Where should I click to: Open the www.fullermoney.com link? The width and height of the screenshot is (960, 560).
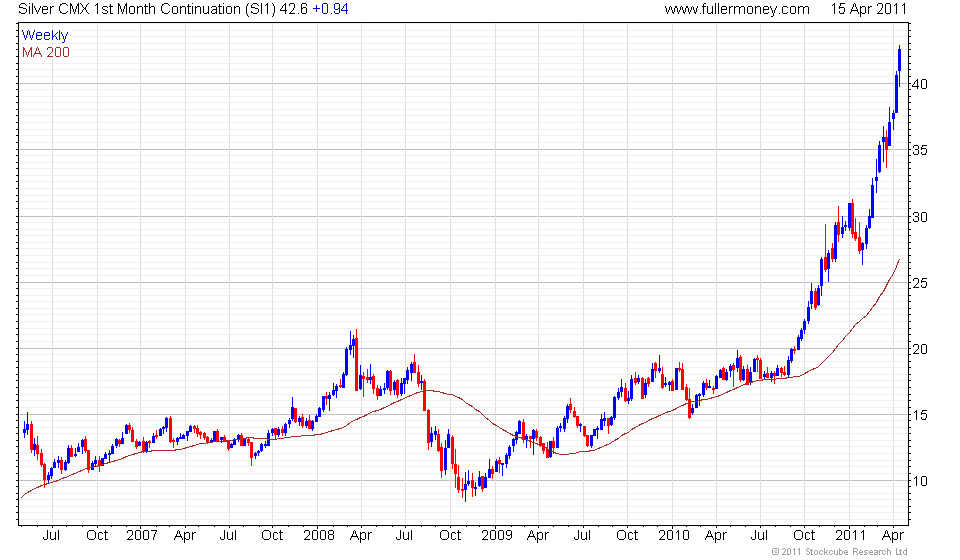click(736, 9)
